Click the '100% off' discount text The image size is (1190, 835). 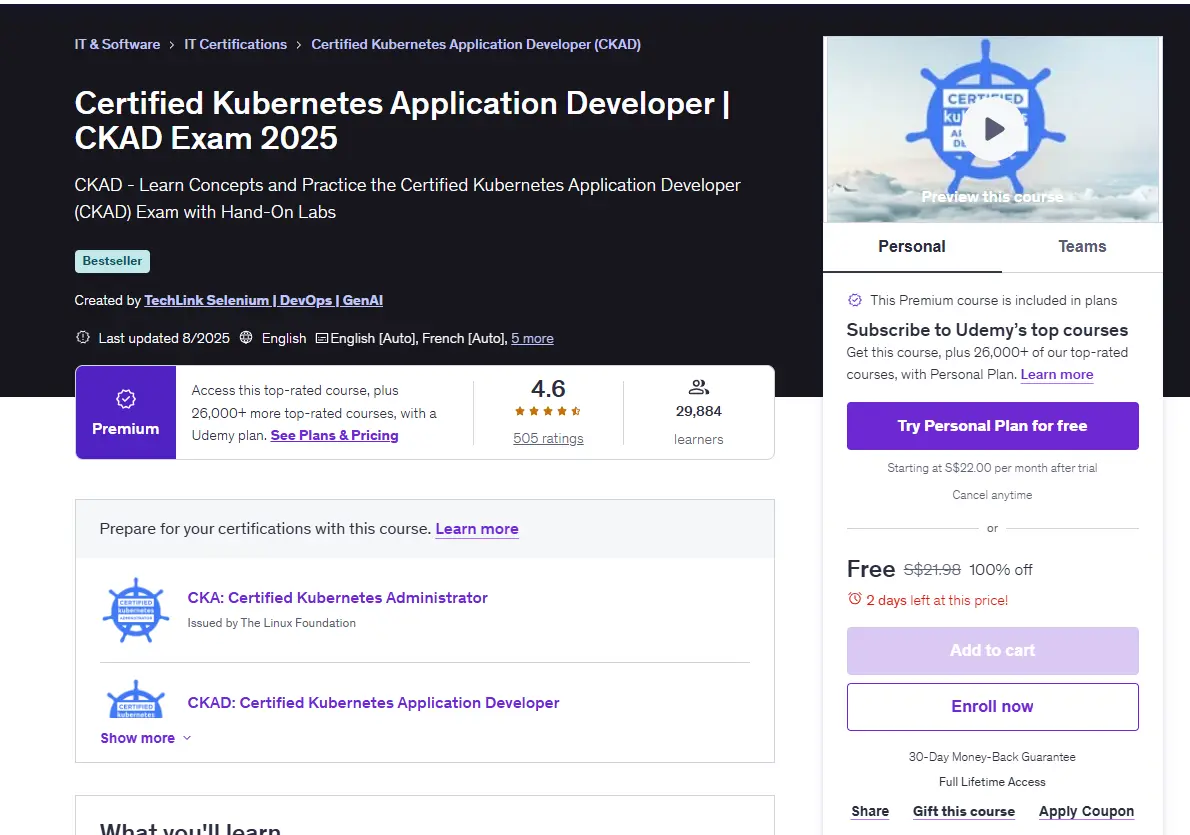[1000, 569]
